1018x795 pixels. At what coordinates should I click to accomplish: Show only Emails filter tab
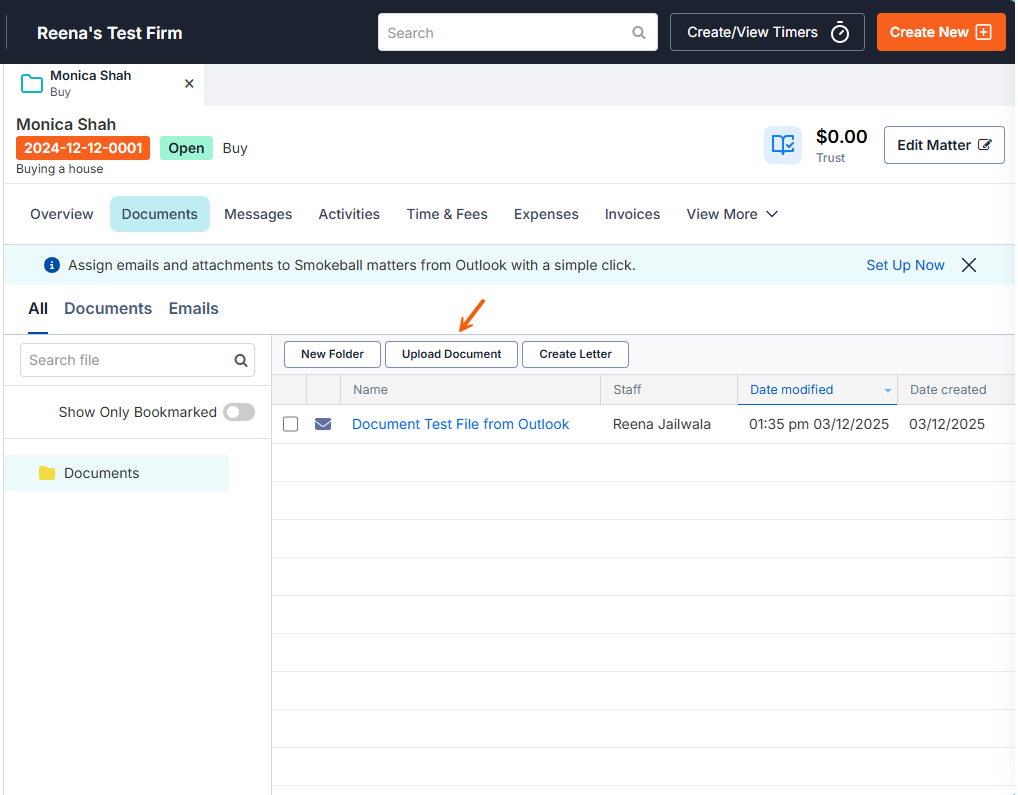tap(193, 309)
